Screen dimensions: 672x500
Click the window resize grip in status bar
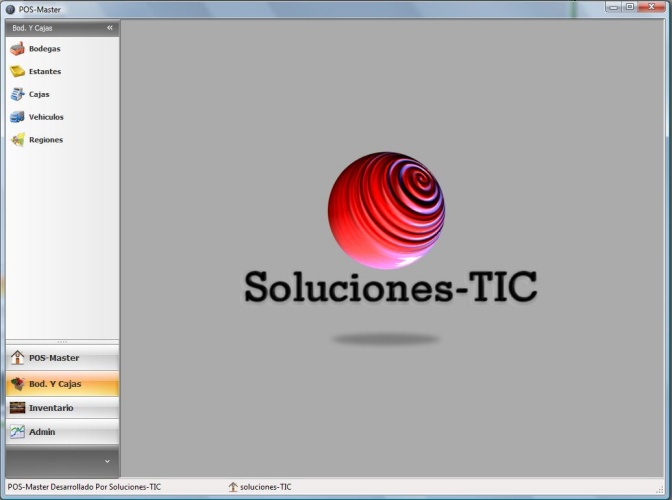click(x=660, y=489)
